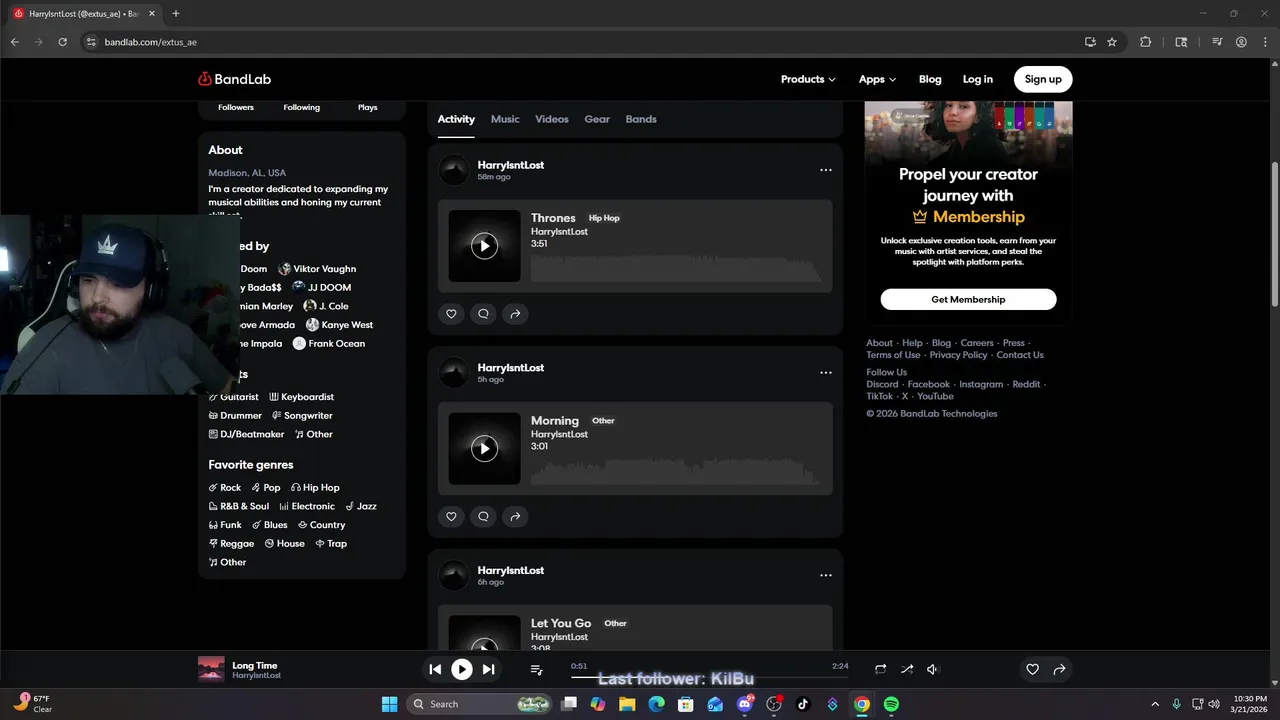This screenshot has height=720, width=1280.
Task: Select the Keyboardist talent tag
Action: pyautogui.click(x=301, y=397)
